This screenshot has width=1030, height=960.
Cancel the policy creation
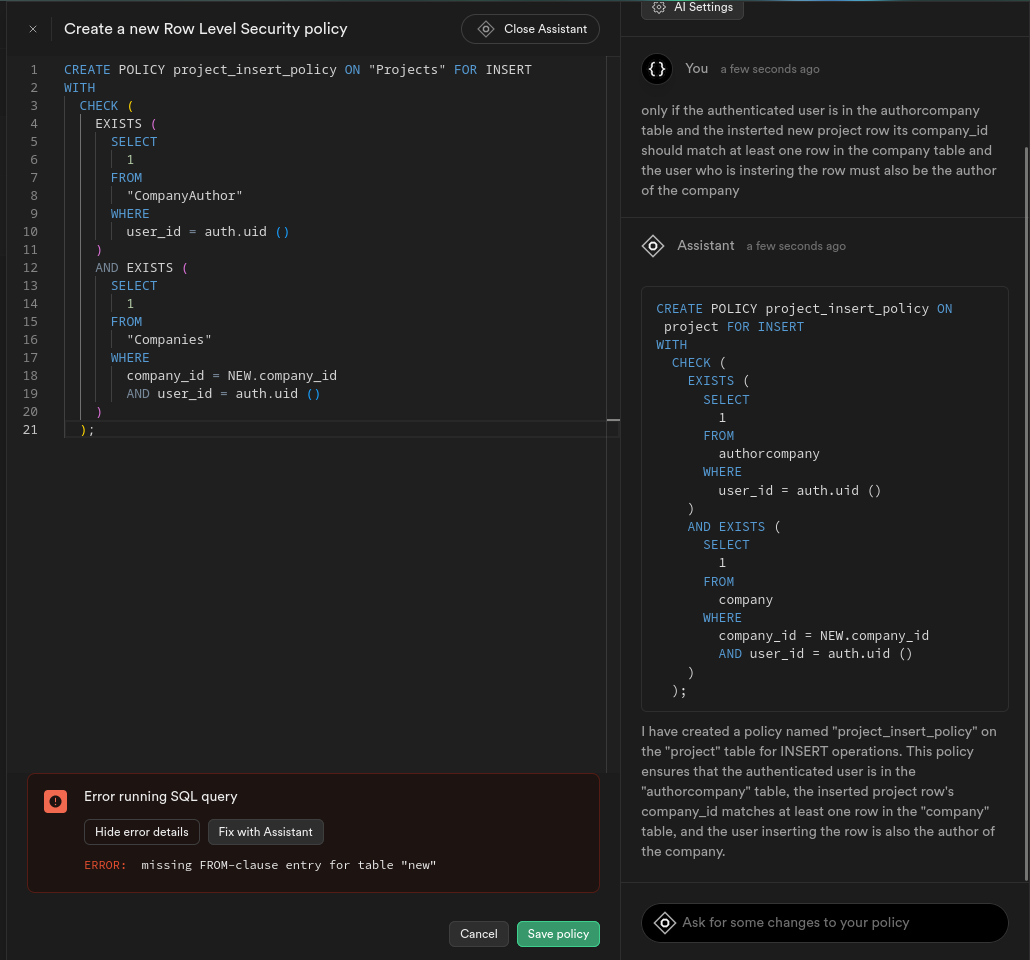coord(478,934)
